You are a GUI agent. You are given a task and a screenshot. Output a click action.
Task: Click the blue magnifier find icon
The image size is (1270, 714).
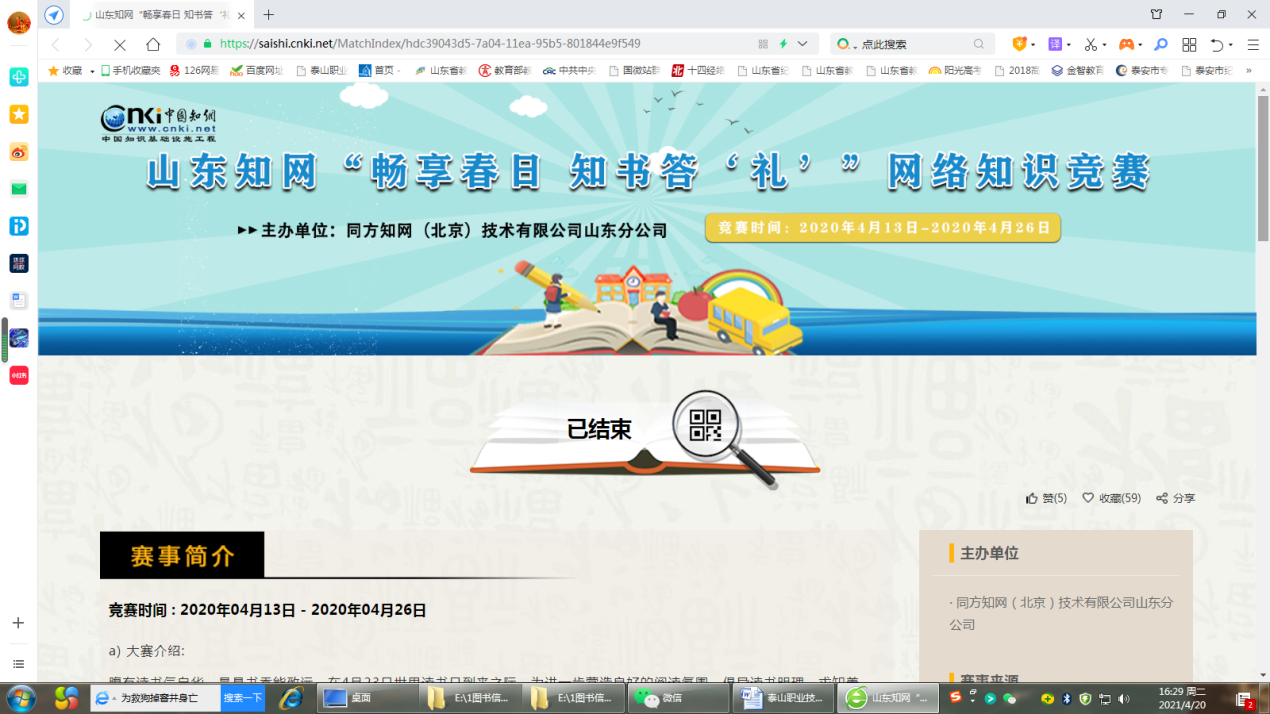(1161, 44)
